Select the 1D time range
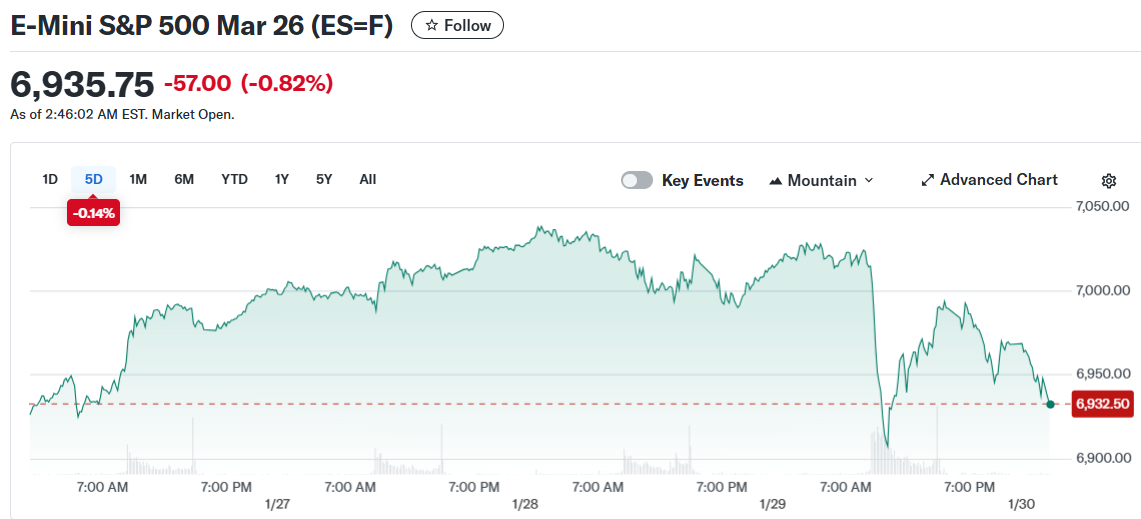1141x519 pixels. pyautogui.click(x=50, y=180)
